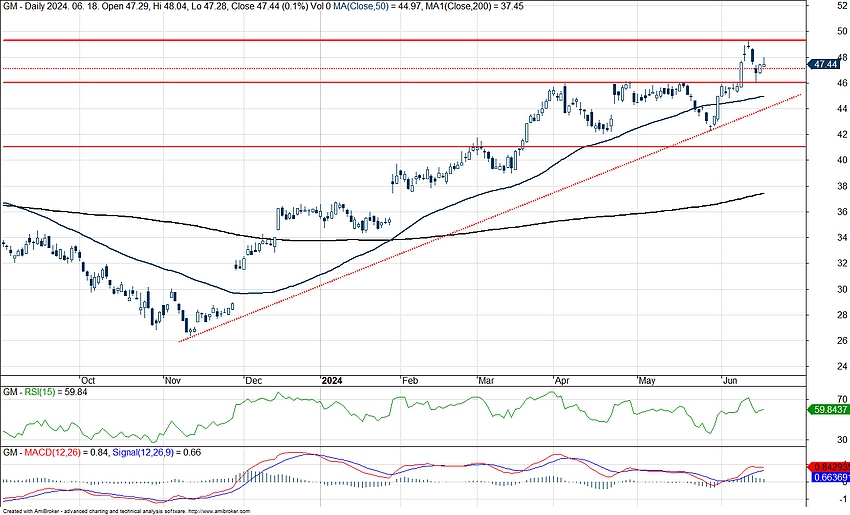Click the 40 price axis label
850x515 pixels.
[x=842, y=160]
